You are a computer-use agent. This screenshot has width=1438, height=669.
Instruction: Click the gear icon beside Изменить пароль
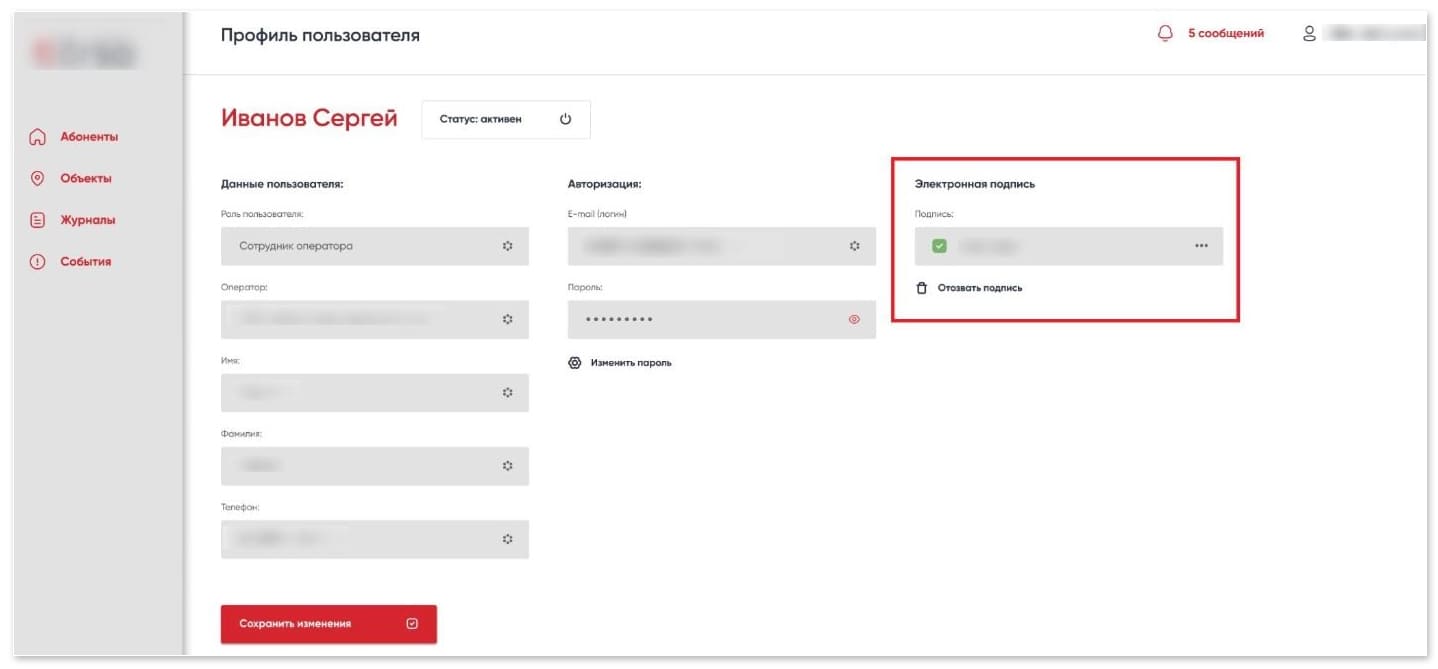pyautogui.click(x=574, y=363)
